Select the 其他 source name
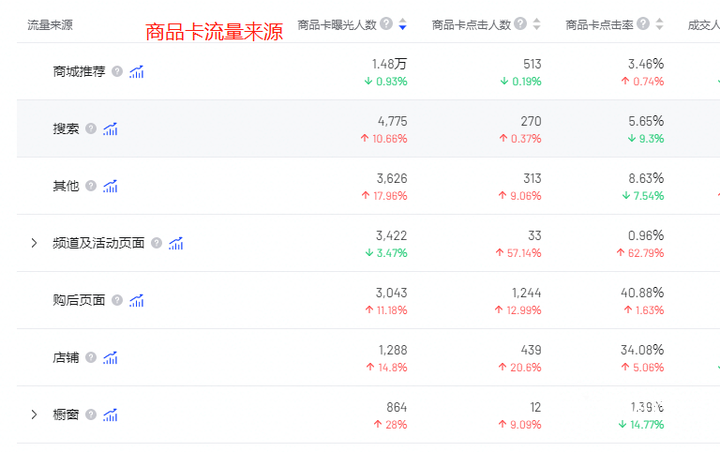The height and width of the screenshot is (452, 720). pyautogui.click(x=66, y=186)
